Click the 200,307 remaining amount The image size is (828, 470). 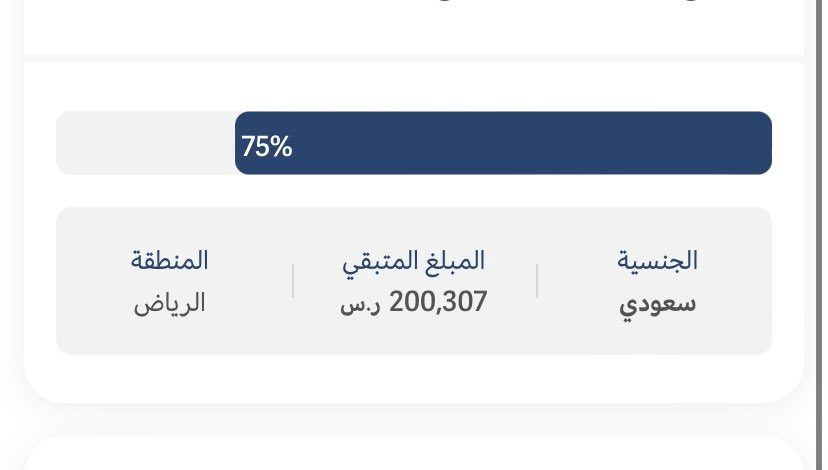pyautogui.click(x=438, y=302)
